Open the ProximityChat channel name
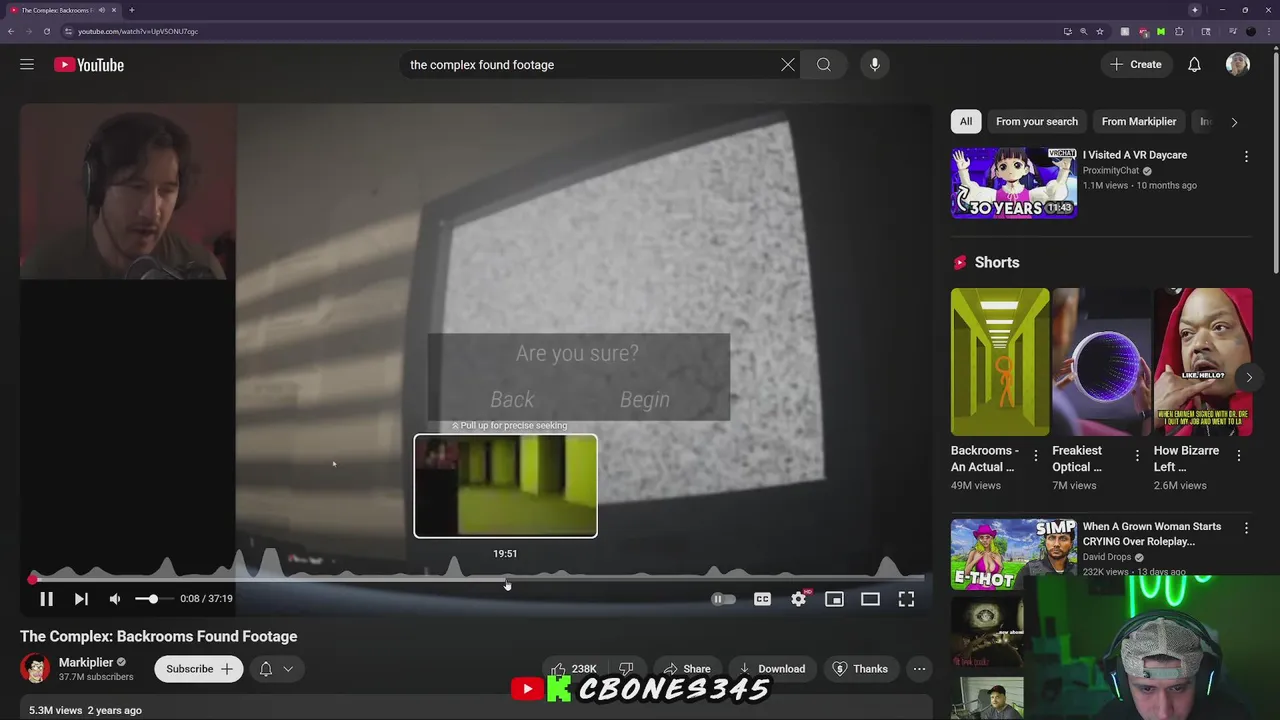The width and height of the screenshot is (1280, 720). tap(1111, 171)
